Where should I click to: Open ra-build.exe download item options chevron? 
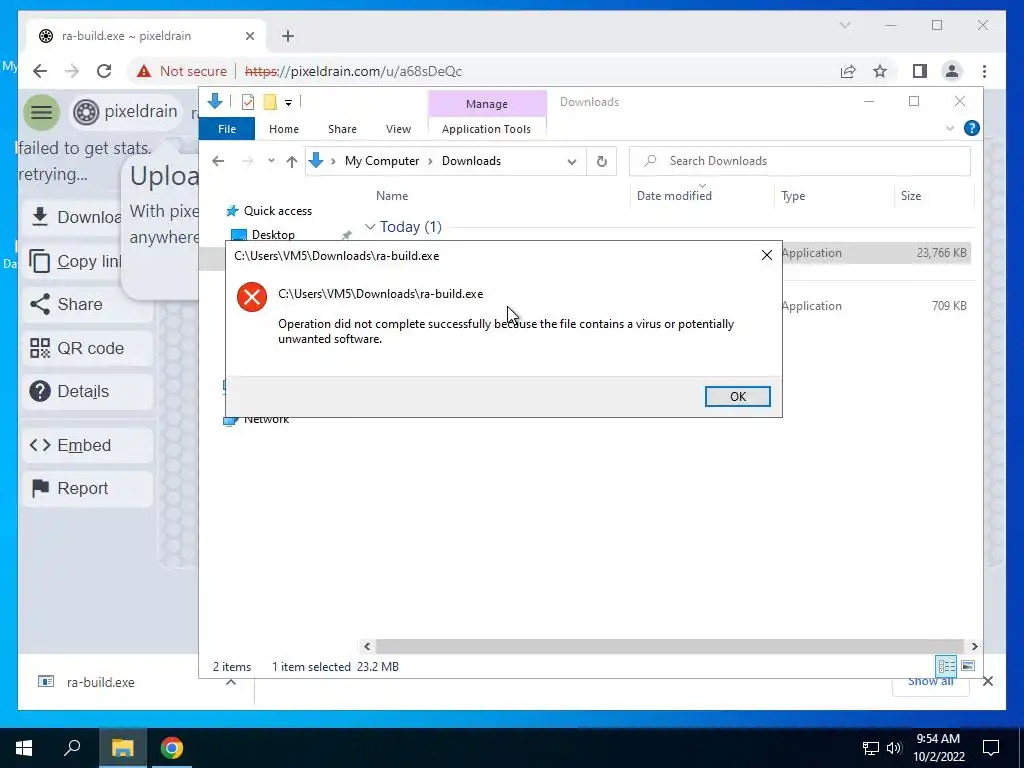click(231, 682)
